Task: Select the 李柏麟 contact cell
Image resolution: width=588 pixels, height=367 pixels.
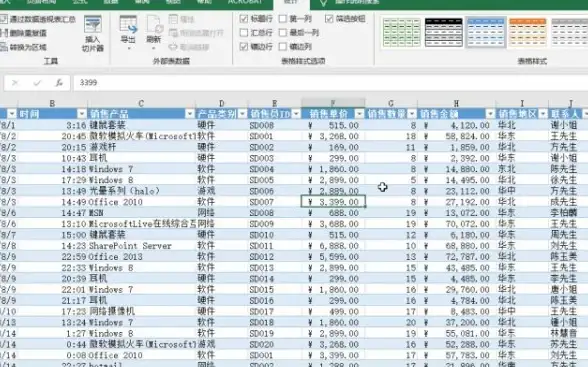Action: pos(568,213)
